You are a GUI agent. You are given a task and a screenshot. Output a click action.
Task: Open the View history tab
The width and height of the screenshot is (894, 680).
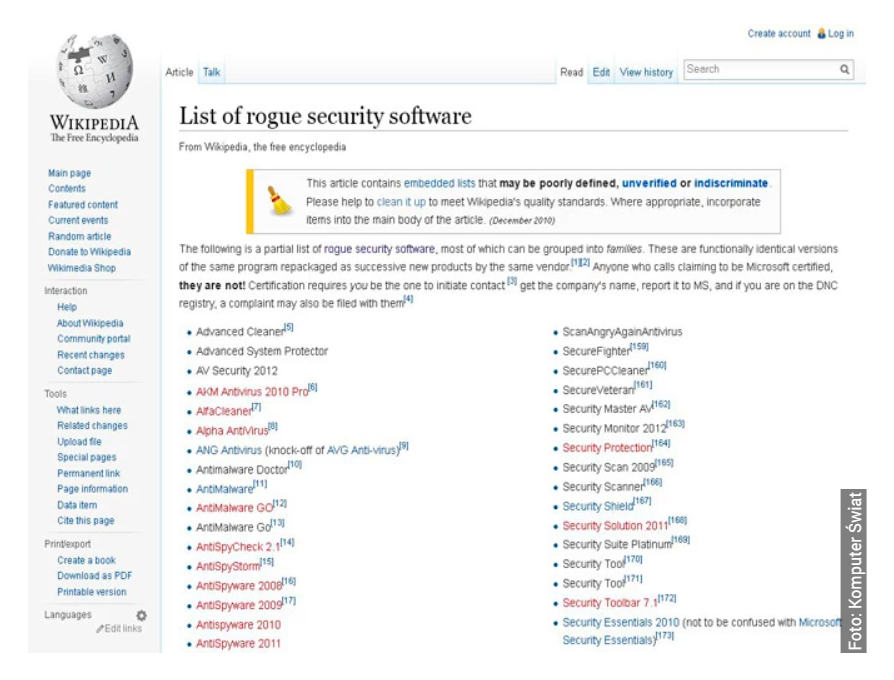646,72
